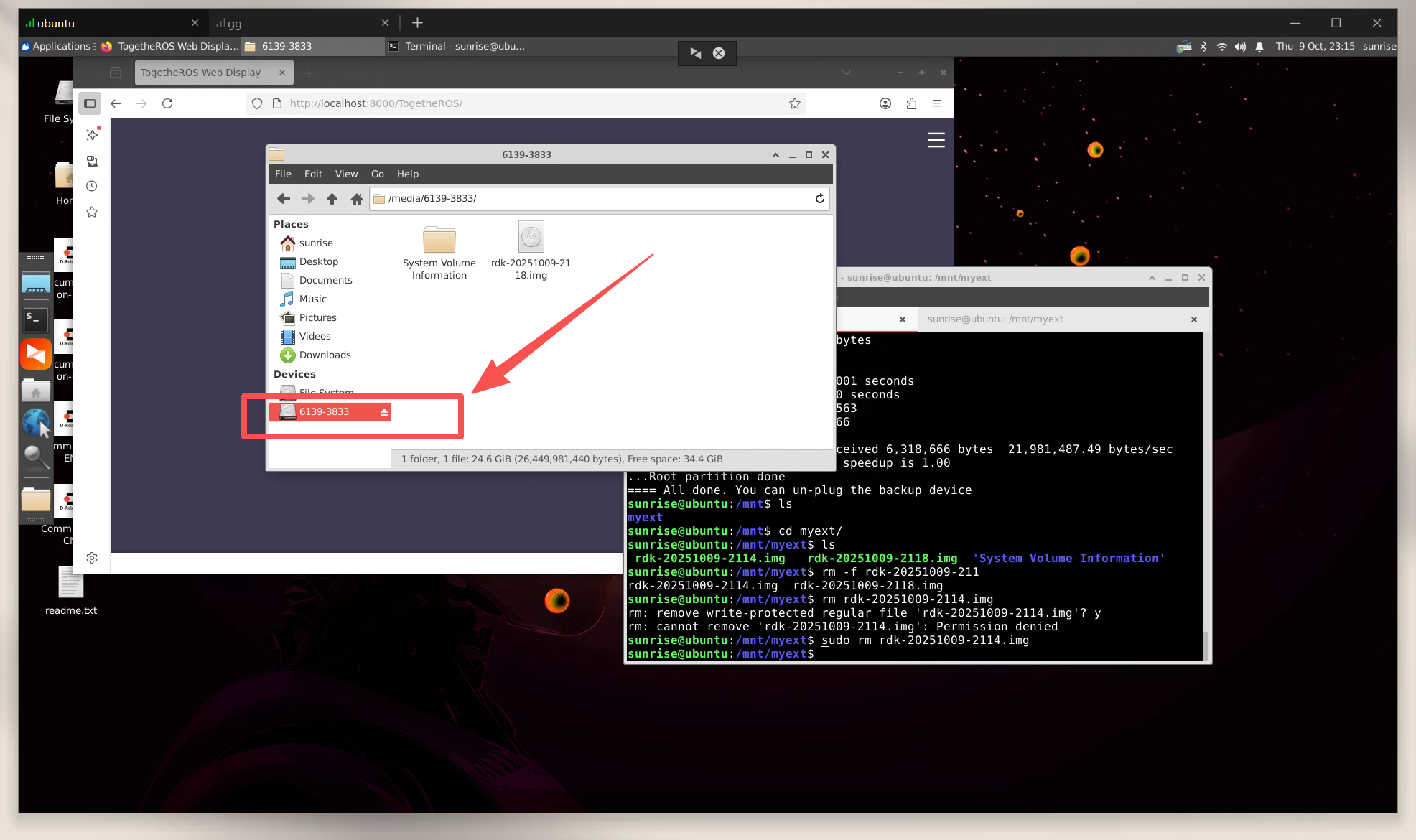Toggle the browser sidebar panel button

click(90, 103)
